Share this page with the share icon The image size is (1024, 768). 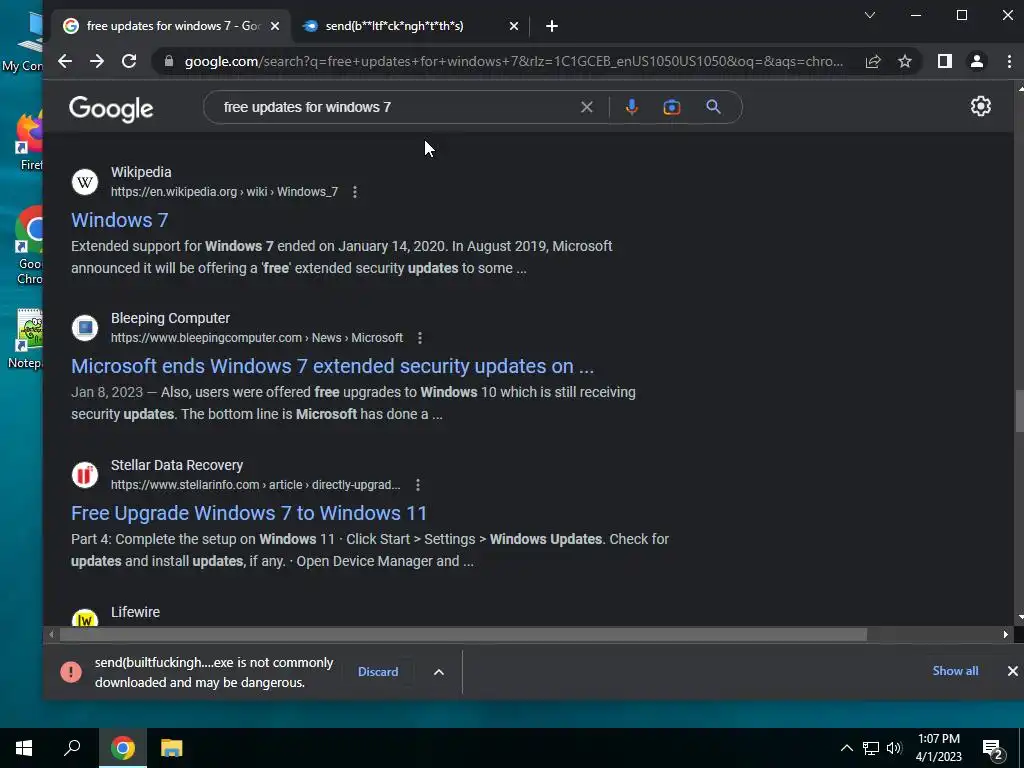[x=873, y=61]
